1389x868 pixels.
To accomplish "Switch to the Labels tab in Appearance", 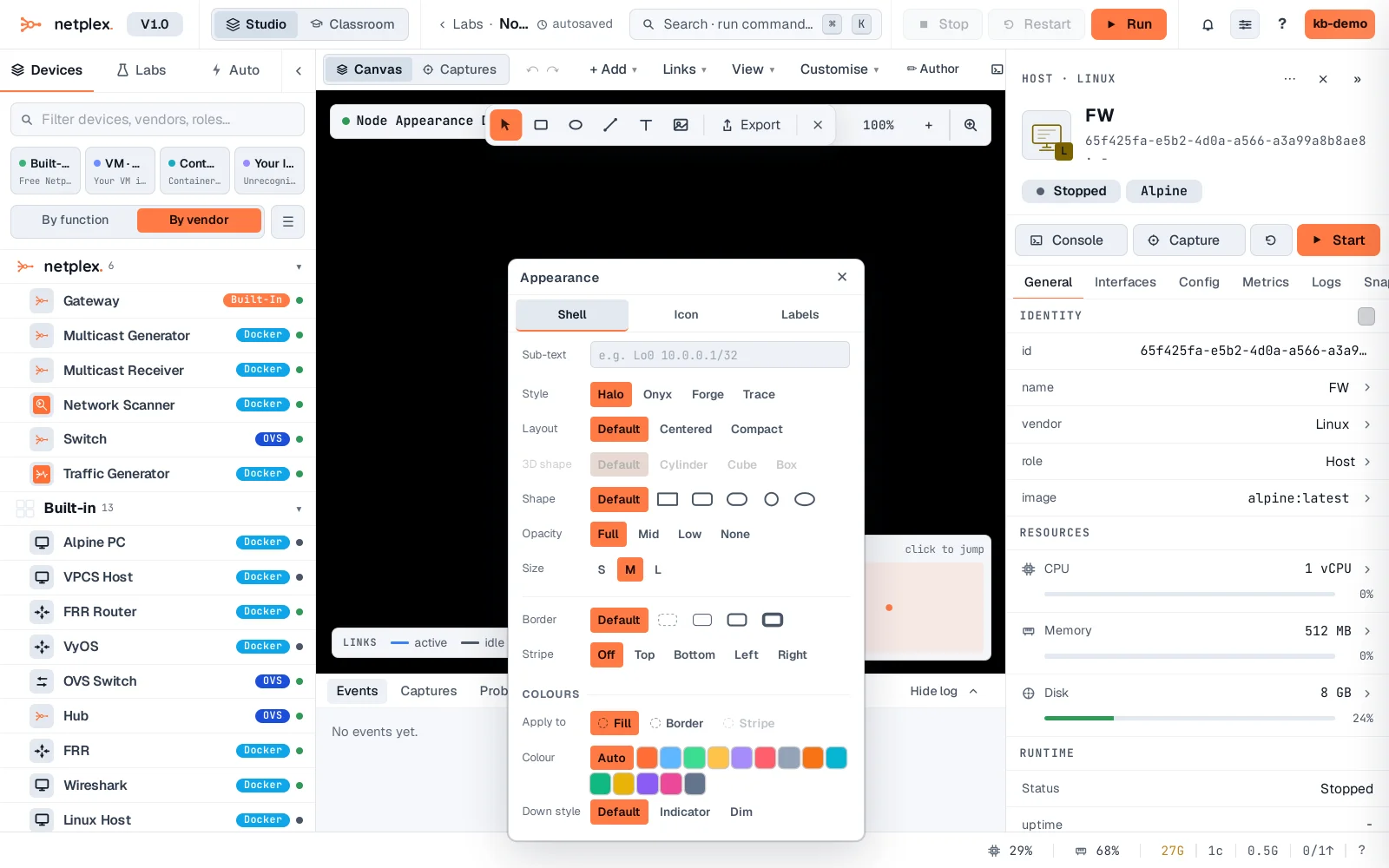I will tap(800, 314).
